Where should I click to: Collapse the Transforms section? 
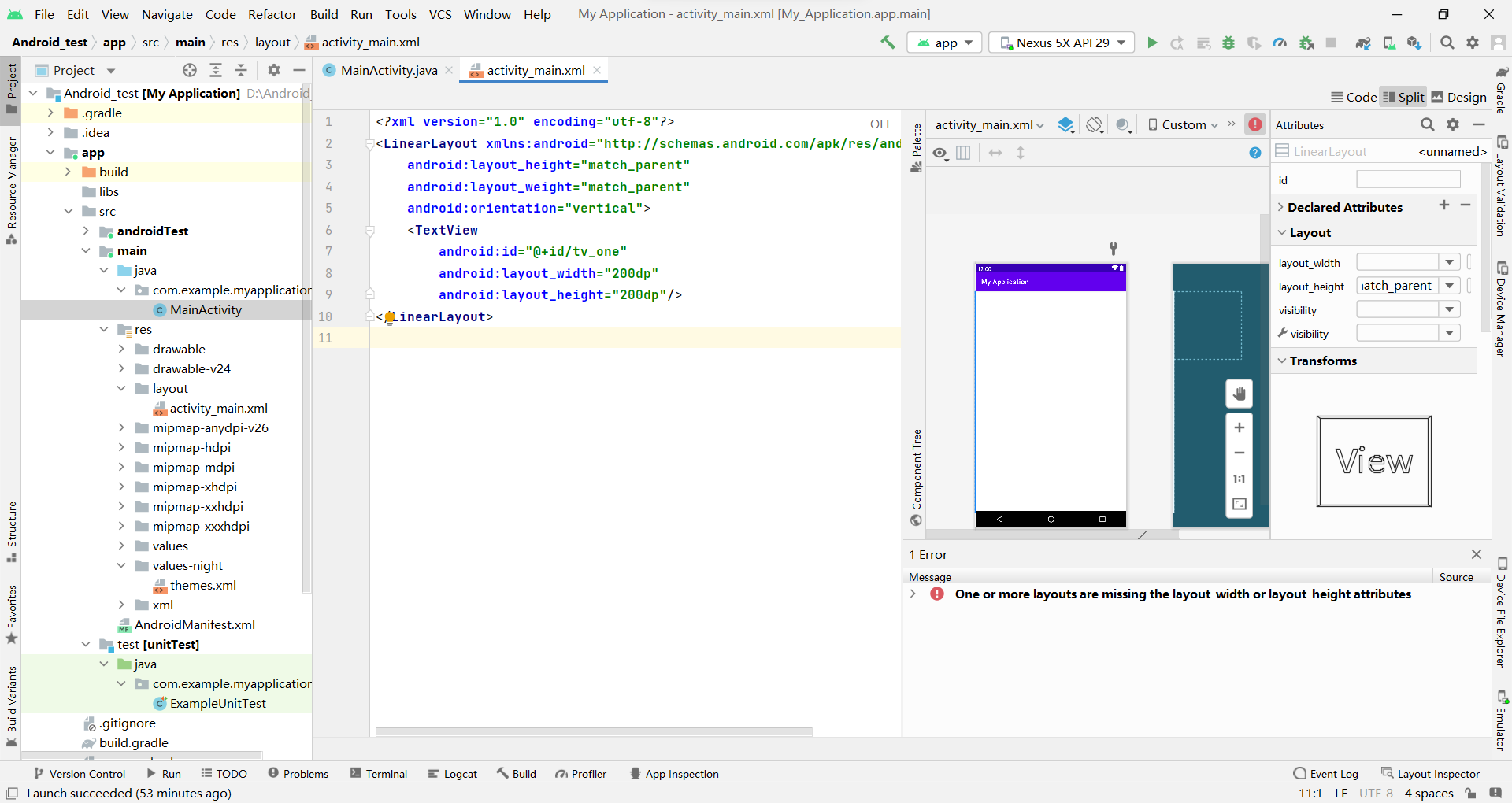pyautogui.click(x=1282, y=361)
